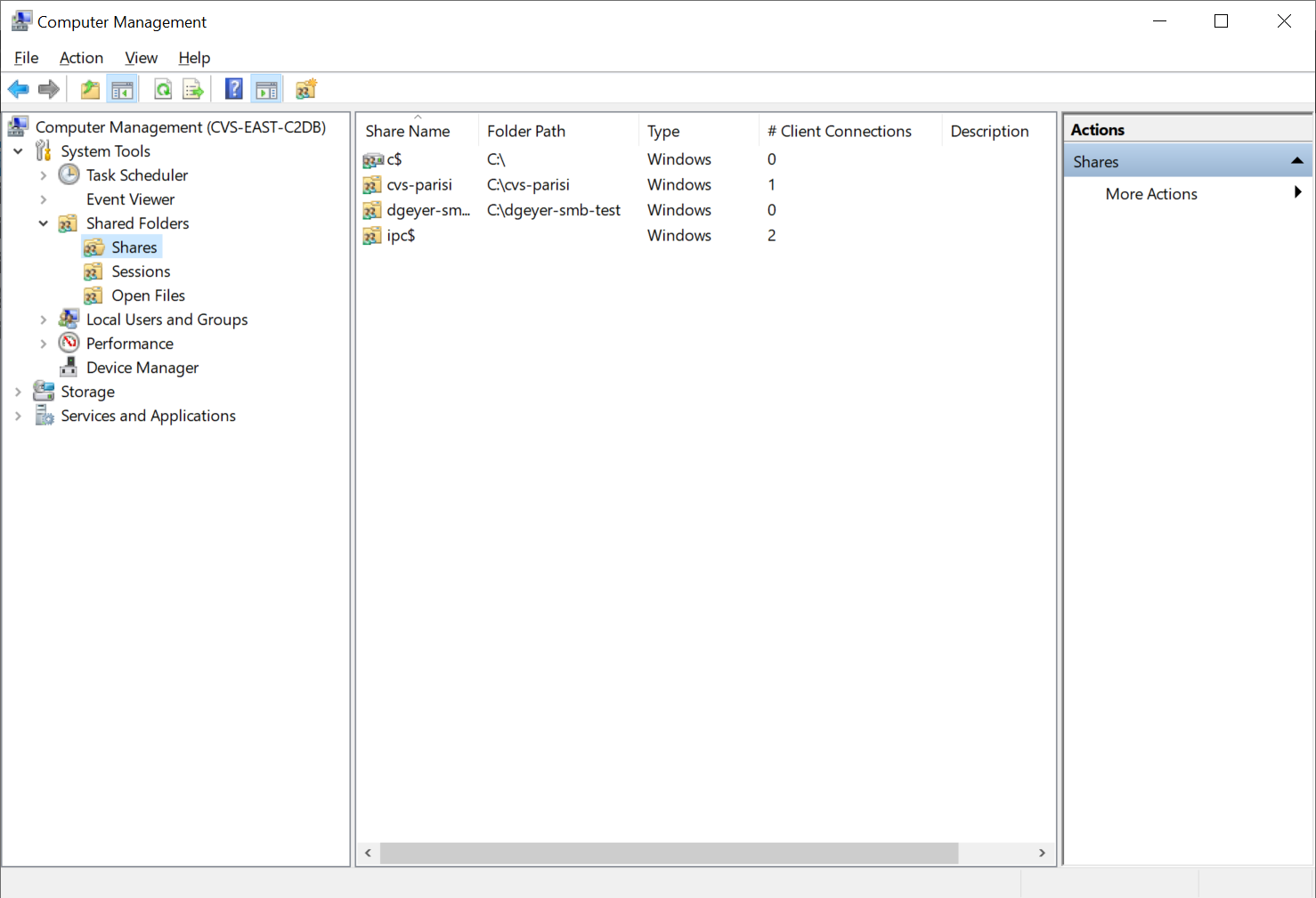Expand the Storage tree node
The height and width of the screenshot is (898, 1316).
[x=18, y=392]
